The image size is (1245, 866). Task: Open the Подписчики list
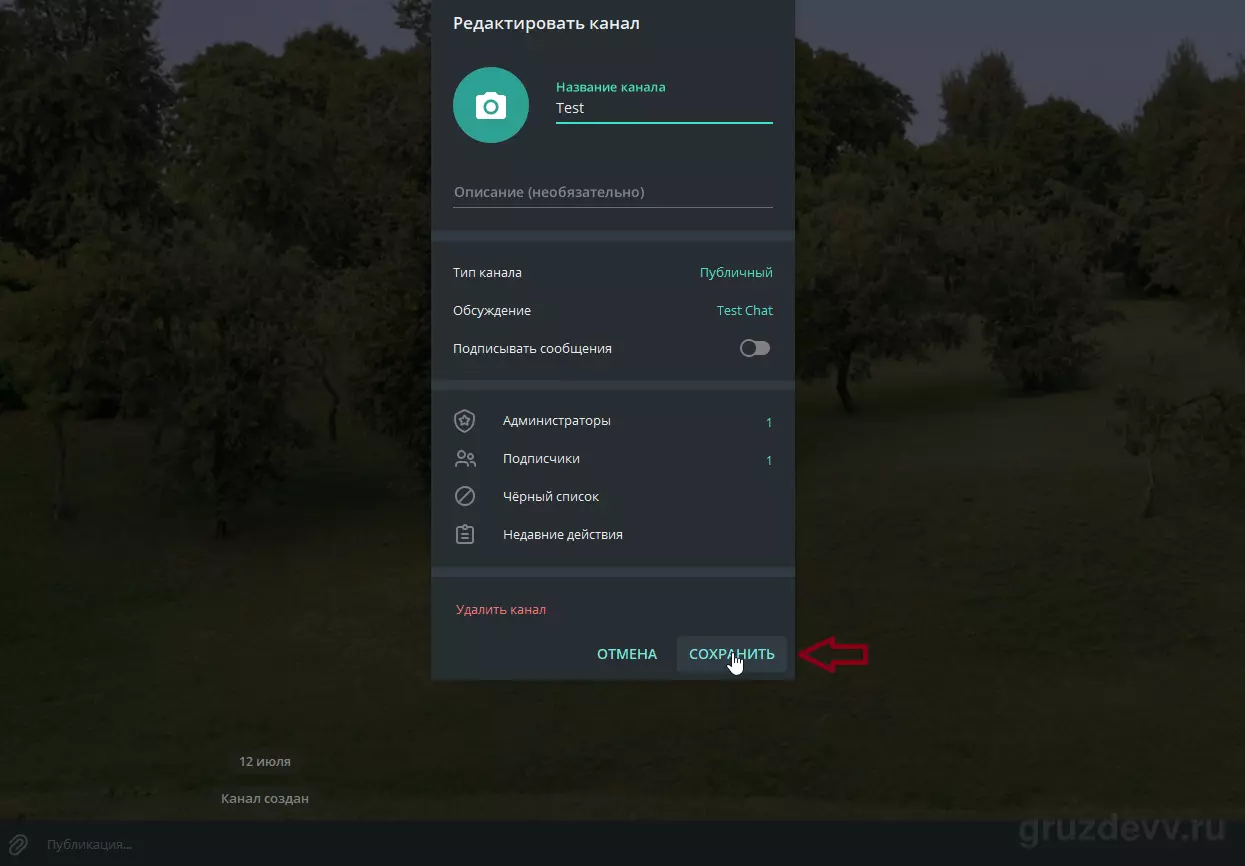coord(613,459)
